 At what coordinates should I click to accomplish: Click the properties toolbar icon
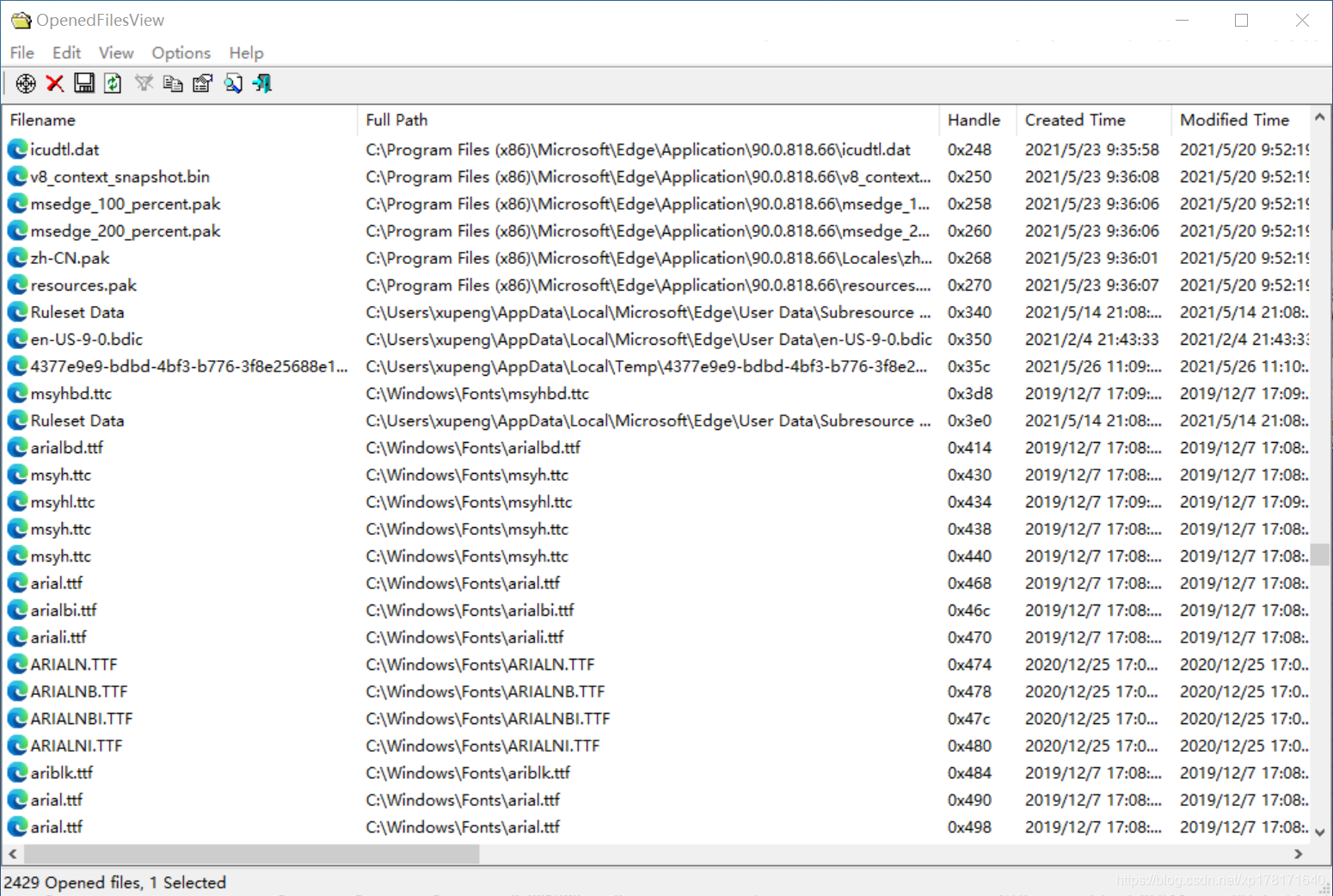[203, 83]
